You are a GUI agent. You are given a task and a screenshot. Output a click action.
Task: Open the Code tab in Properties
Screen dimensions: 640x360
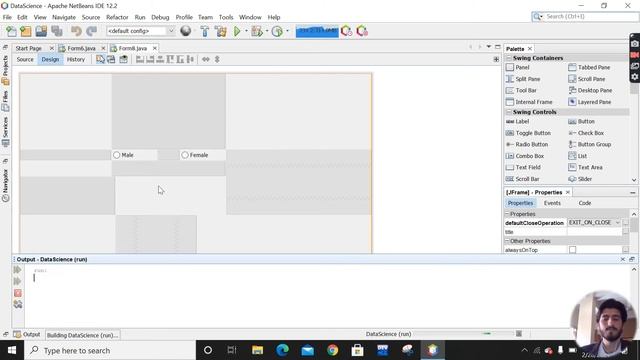(x=584, y=203)
